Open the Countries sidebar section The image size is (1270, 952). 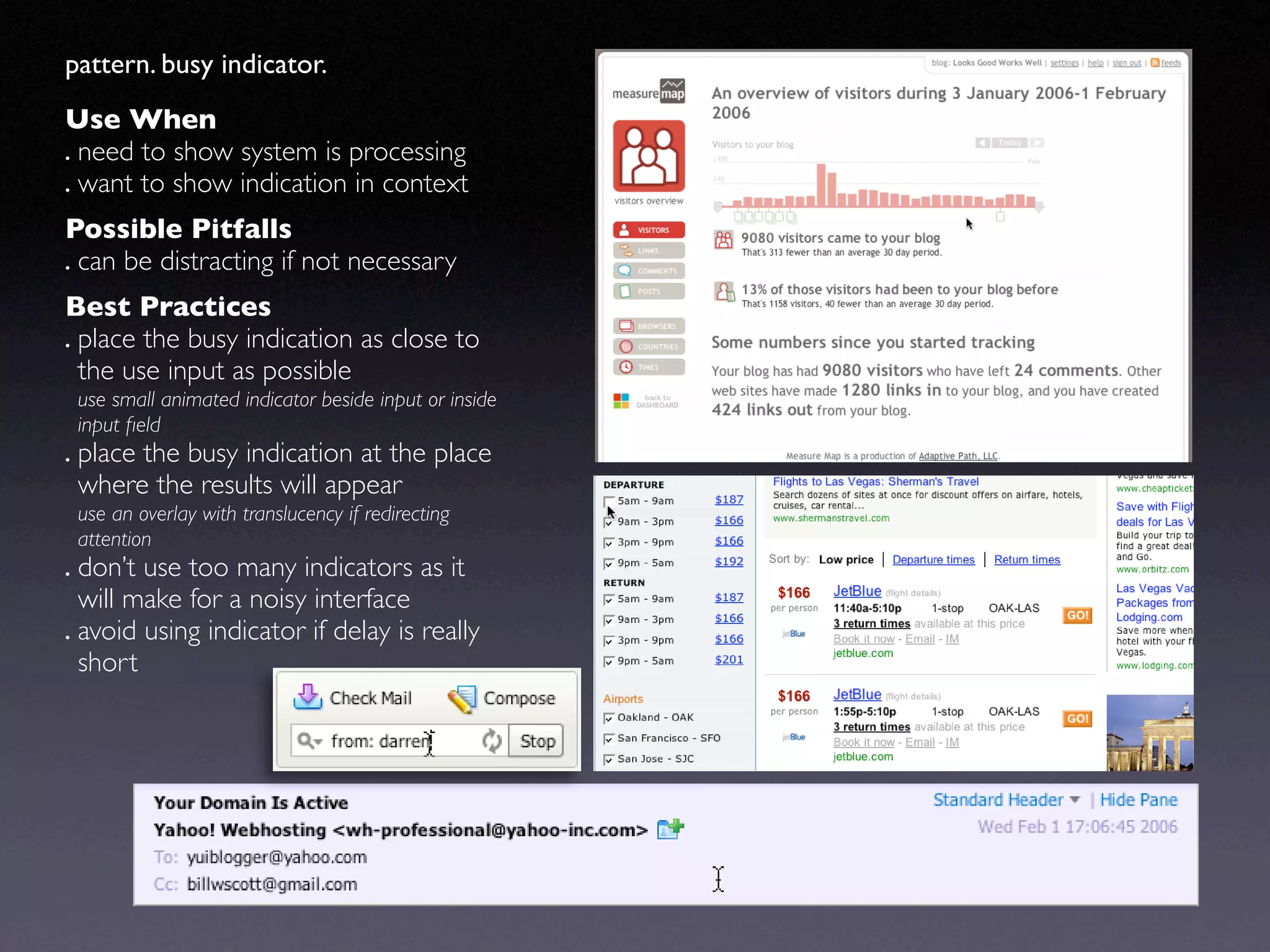pos(649,346)
